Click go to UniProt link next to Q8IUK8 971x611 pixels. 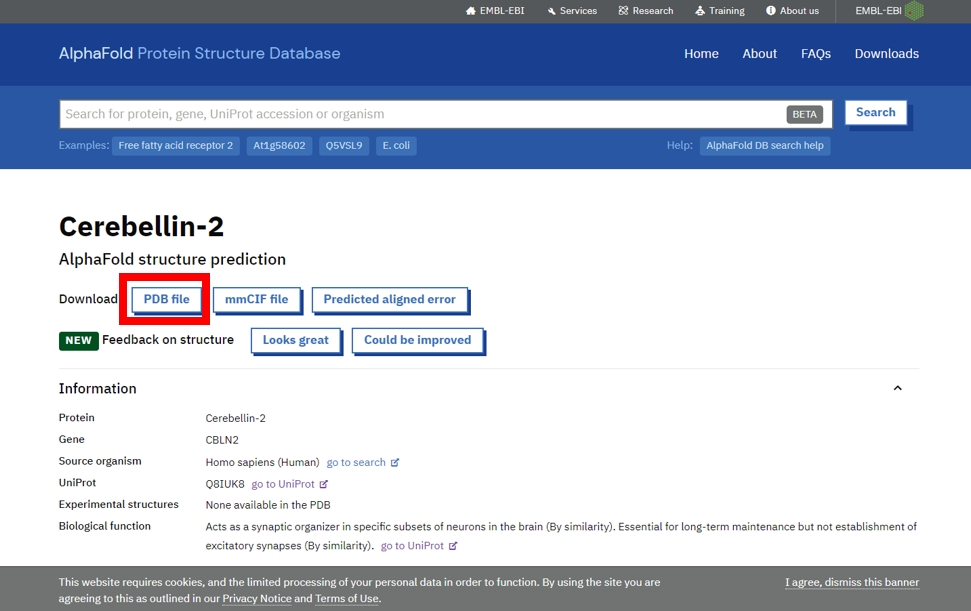[283, 484]
